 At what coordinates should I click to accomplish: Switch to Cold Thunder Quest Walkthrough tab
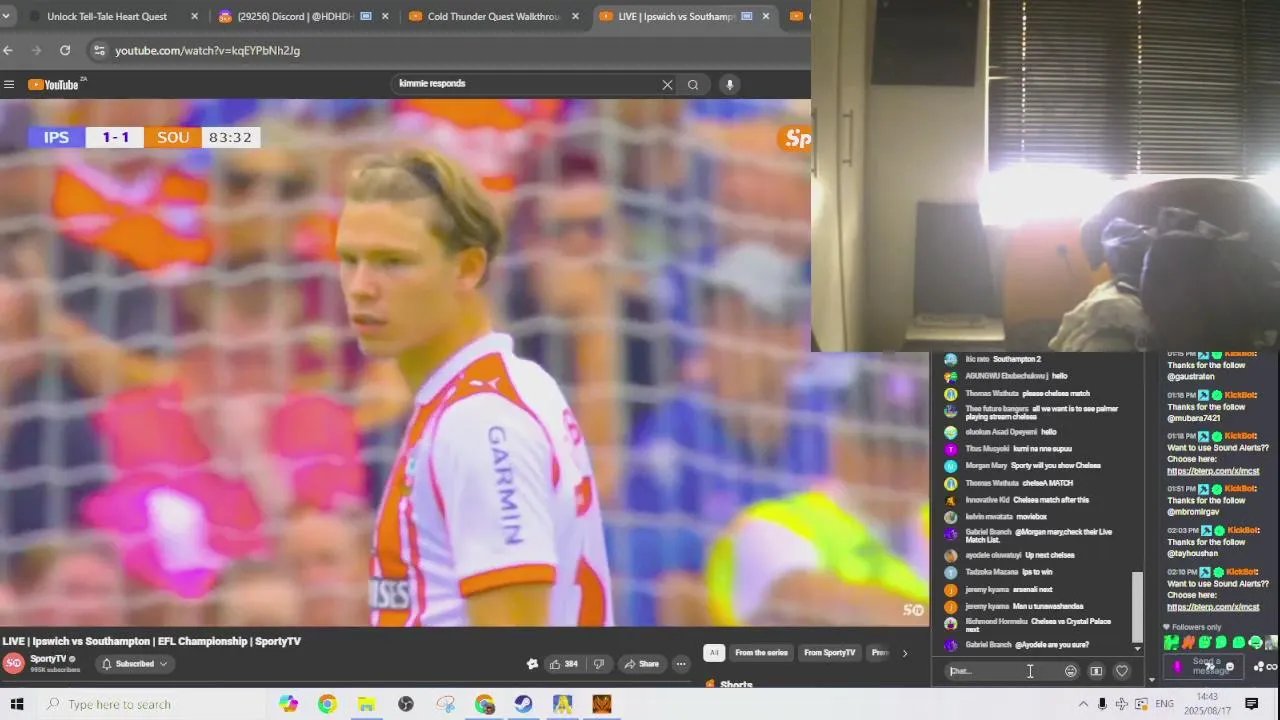(x=493, y=16)
